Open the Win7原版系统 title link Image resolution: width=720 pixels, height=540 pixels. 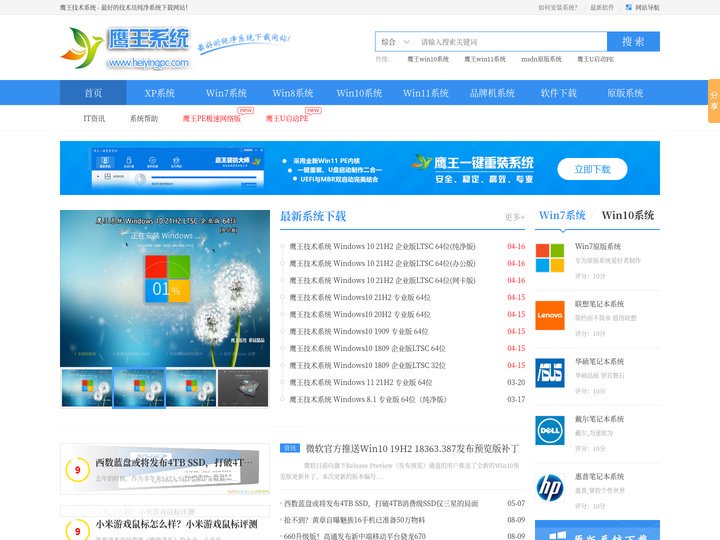(x=598, y=247)
